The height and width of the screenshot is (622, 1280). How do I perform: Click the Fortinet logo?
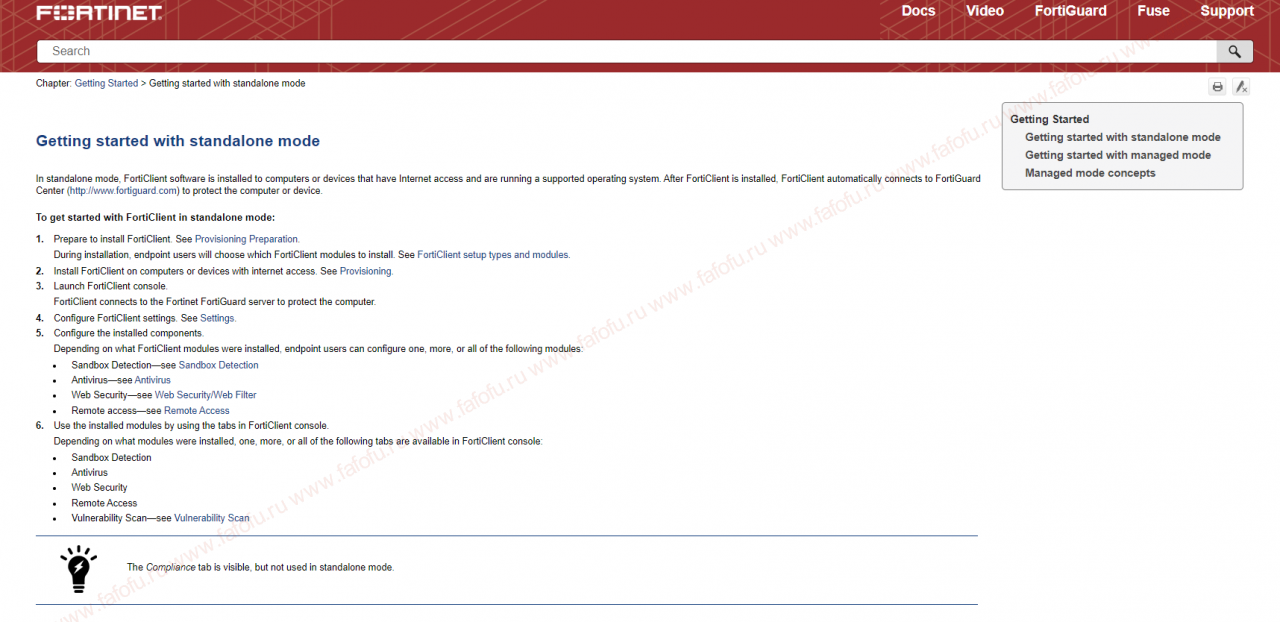99,13
